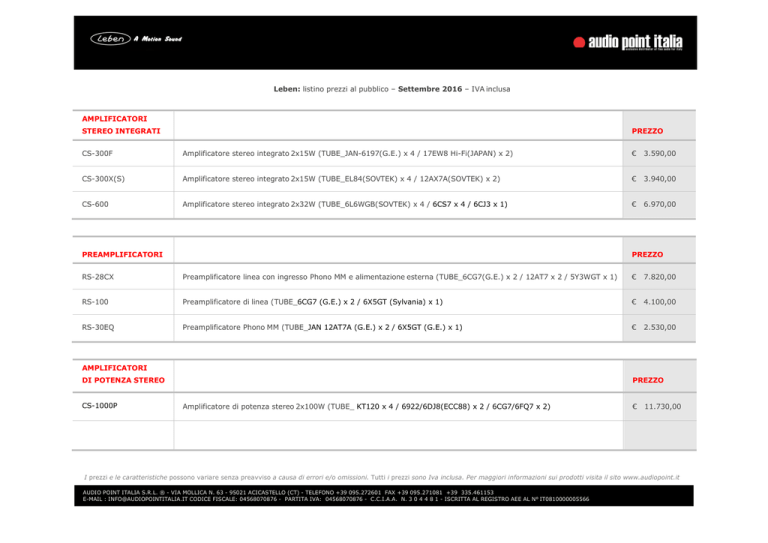Image resolution: width=768 pixels, height=543 pixels.
Task: Click the 'AMPLIFICATORI DI POTENZA STEREO' section header
Action: (123, 374)
